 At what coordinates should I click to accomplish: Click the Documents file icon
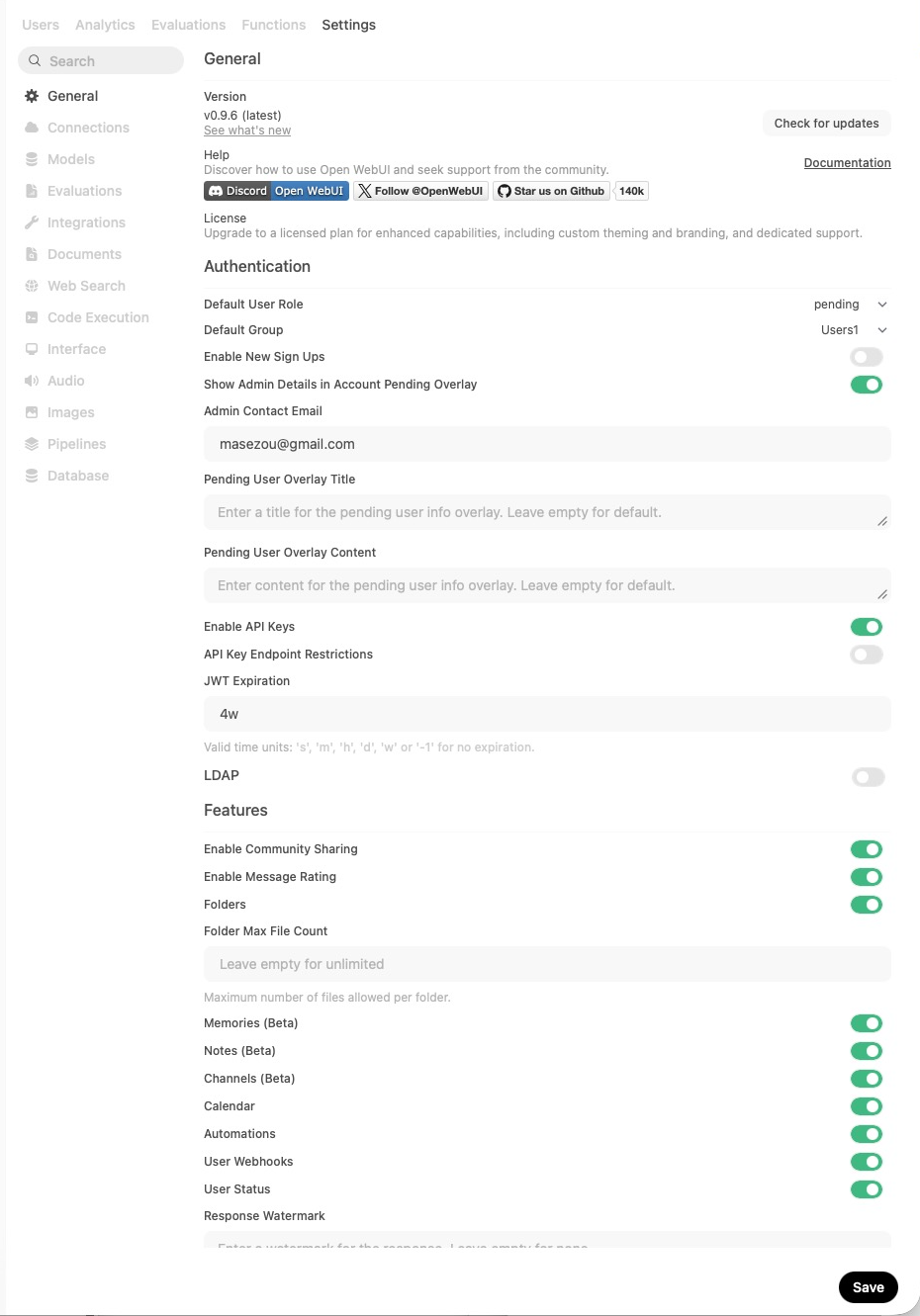tap(32, 254)
